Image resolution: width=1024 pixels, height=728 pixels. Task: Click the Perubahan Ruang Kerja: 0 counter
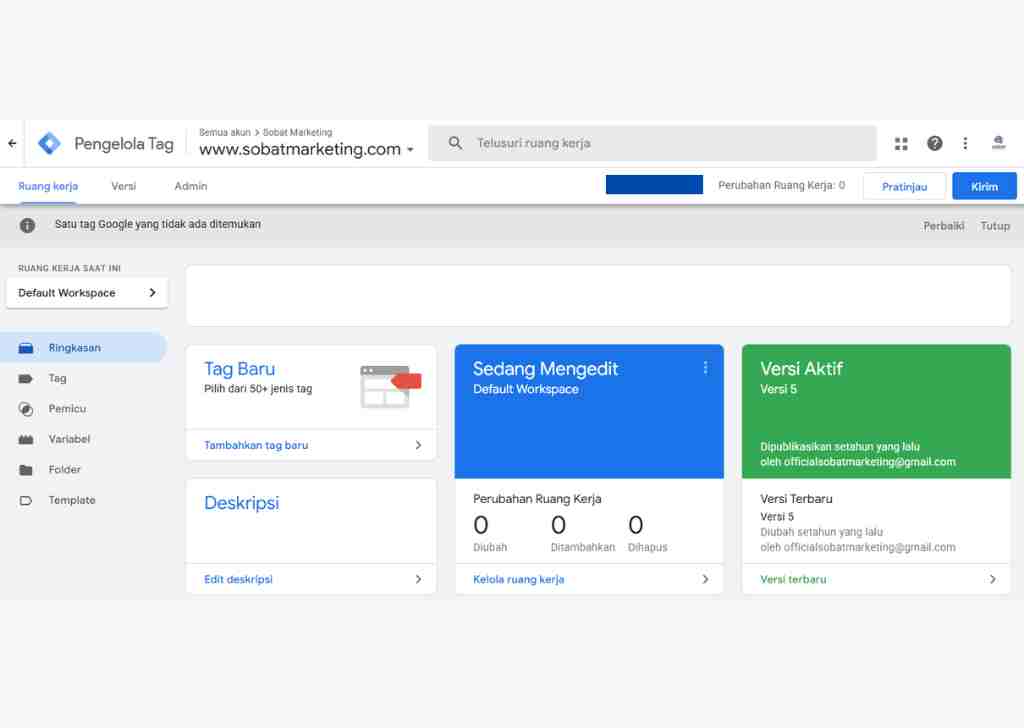coord(782,185)
